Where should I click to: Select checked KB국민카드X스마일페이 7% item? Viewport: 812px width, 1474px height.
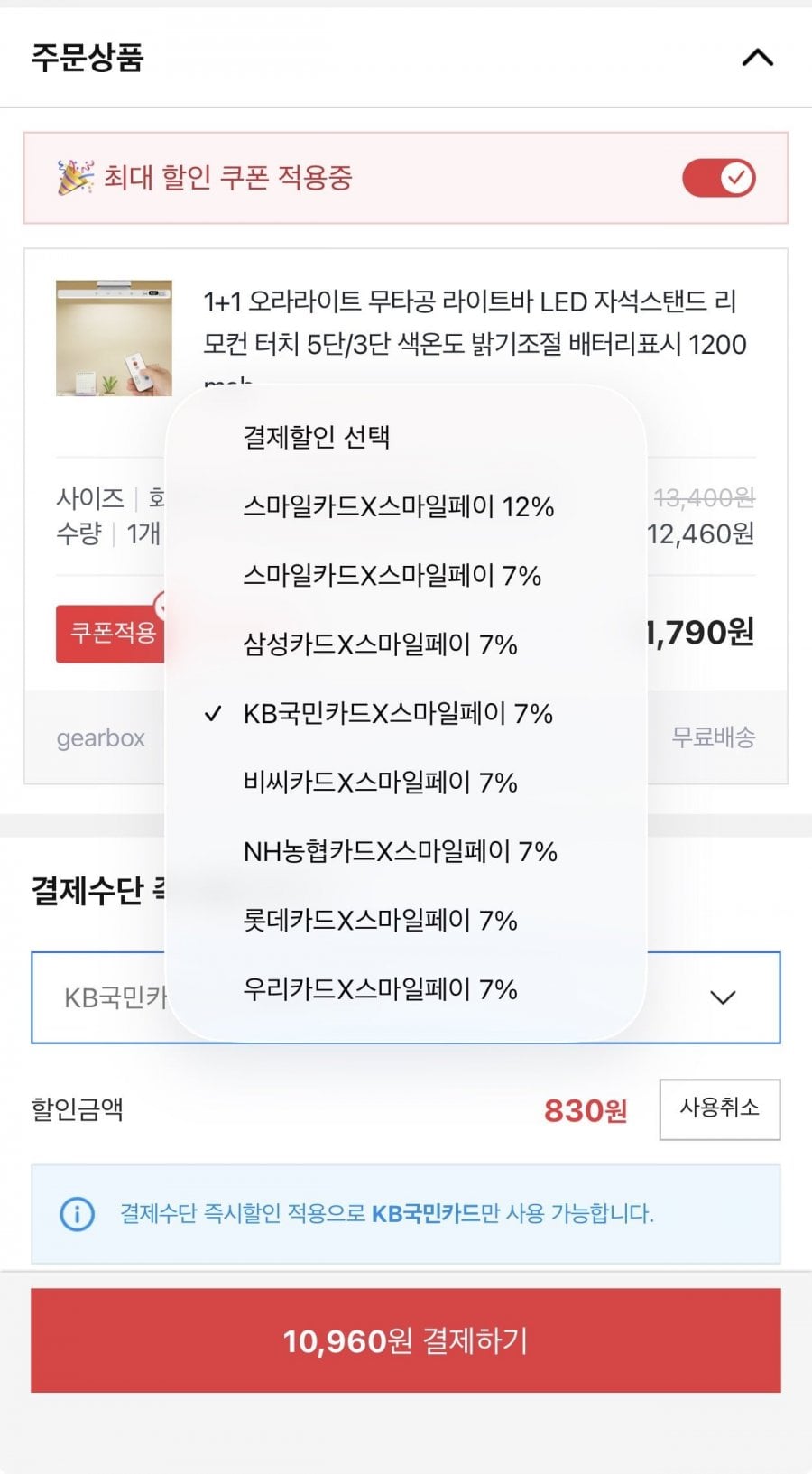click(x=398, y=713)
